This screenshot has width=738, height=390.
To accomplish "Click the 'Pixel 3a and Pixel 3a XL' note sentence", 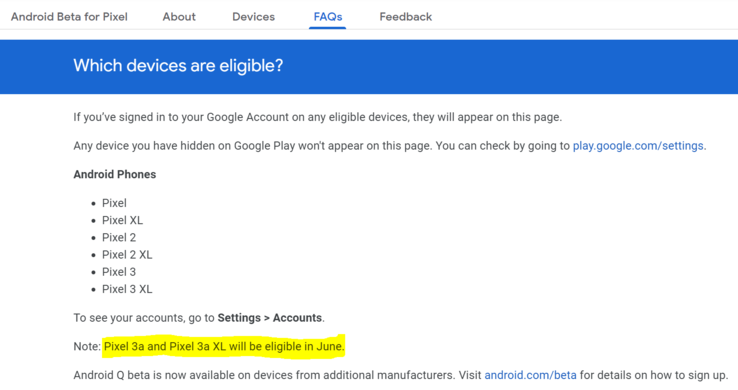I will pos(224,347).
